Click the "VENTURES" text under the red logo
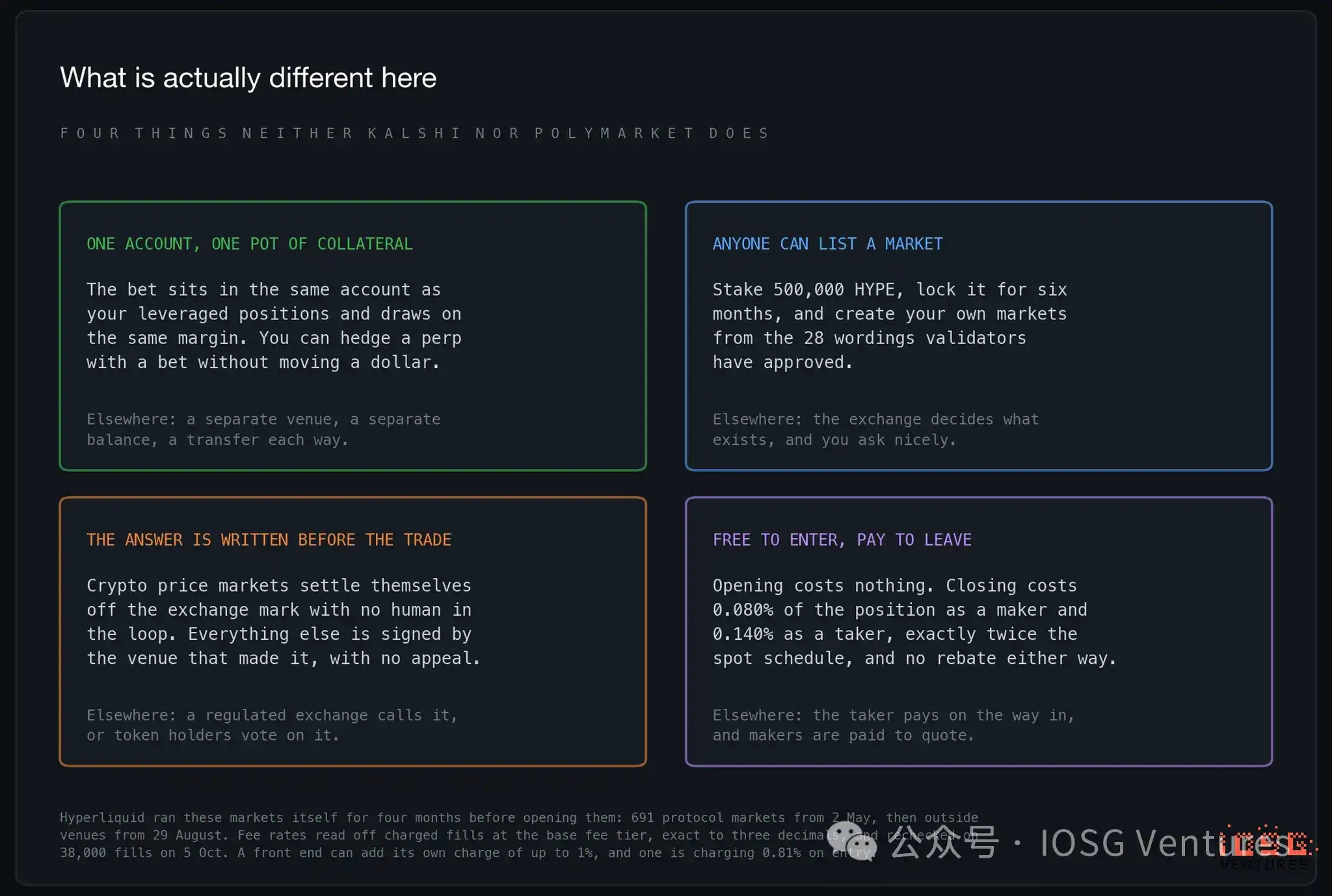This screenshot has height=896, width=1332. [x=1264, y=864]
